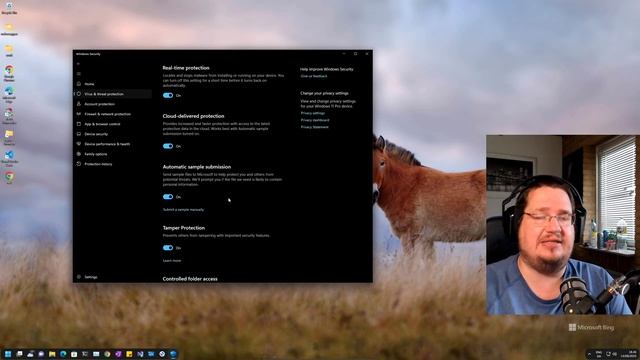Maximize the Windows Security window
This screenshot has width=640, height=360.
pos(356,54)
